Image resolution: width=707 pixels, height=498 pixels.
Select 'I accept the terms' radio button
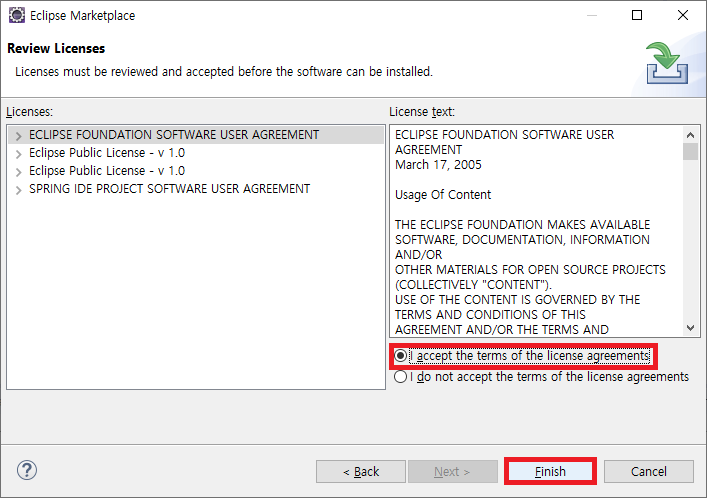coord(400,356)
